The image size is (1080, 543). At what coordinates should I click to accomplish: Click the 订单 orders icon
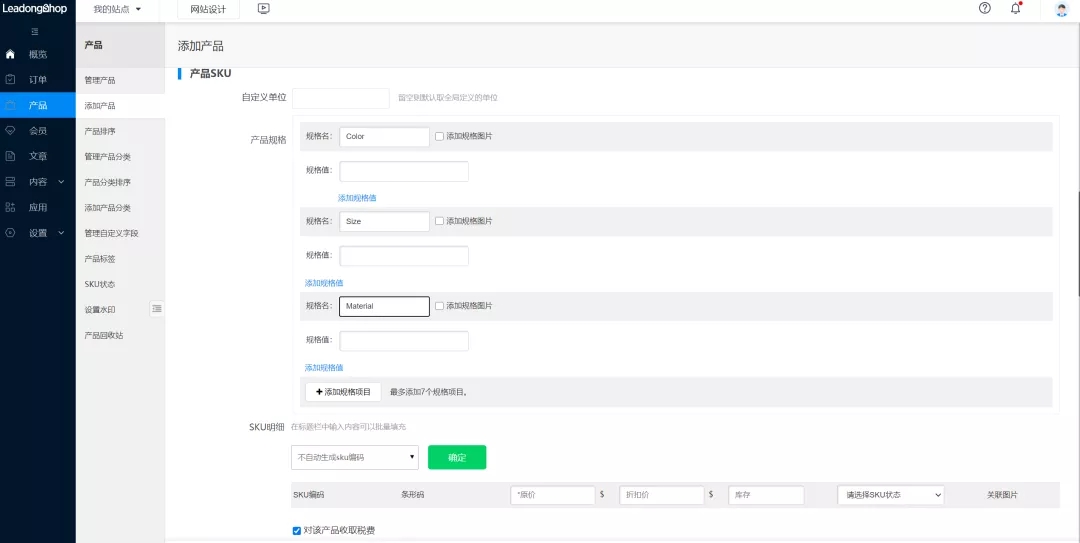tap(10, 79)
